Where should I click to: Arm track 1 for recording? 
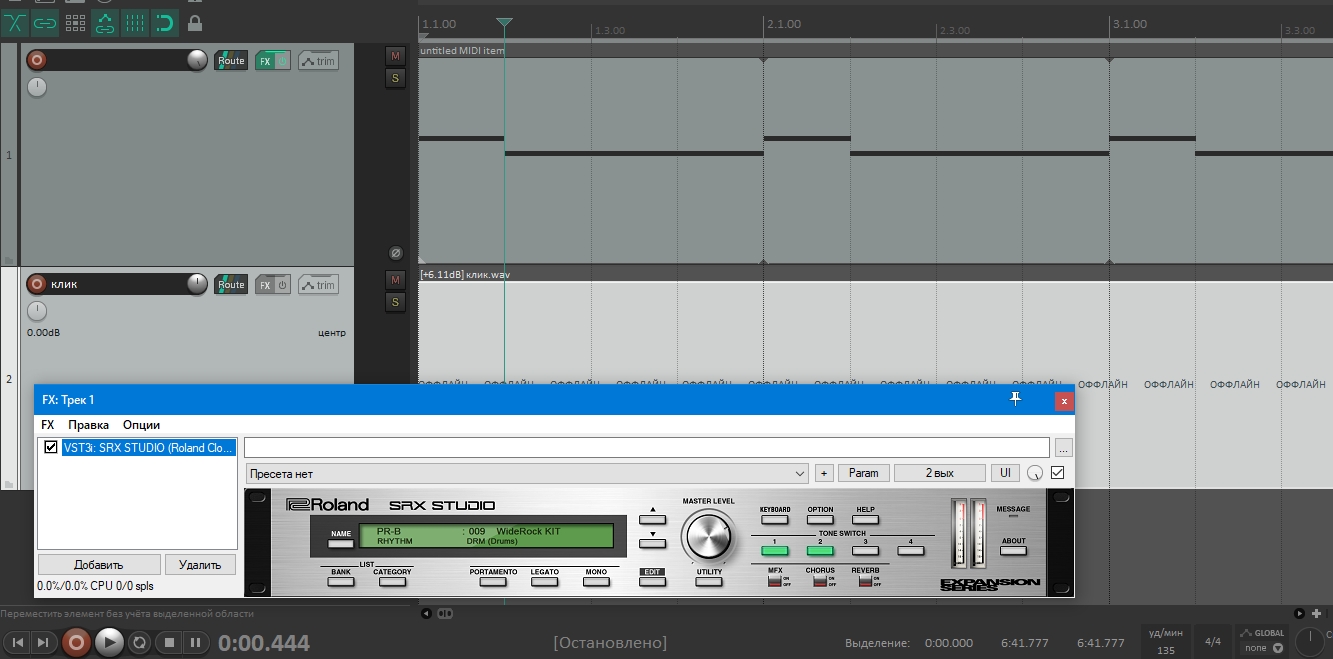[37, 60]
